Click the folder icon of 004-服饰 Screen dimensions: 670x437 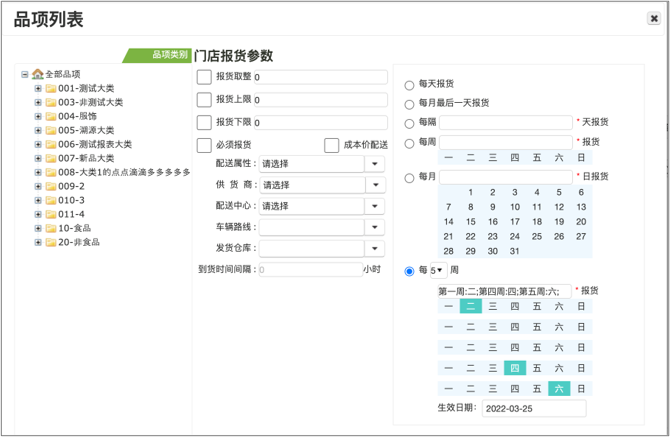[51, 116]
